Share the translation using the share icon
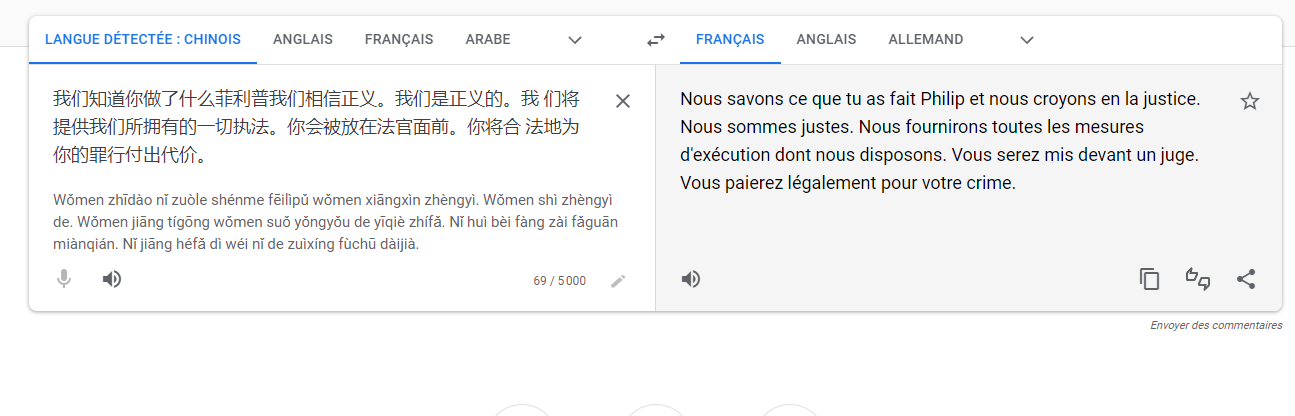The image size is (1295, 416). click(x=1245, y=279)
